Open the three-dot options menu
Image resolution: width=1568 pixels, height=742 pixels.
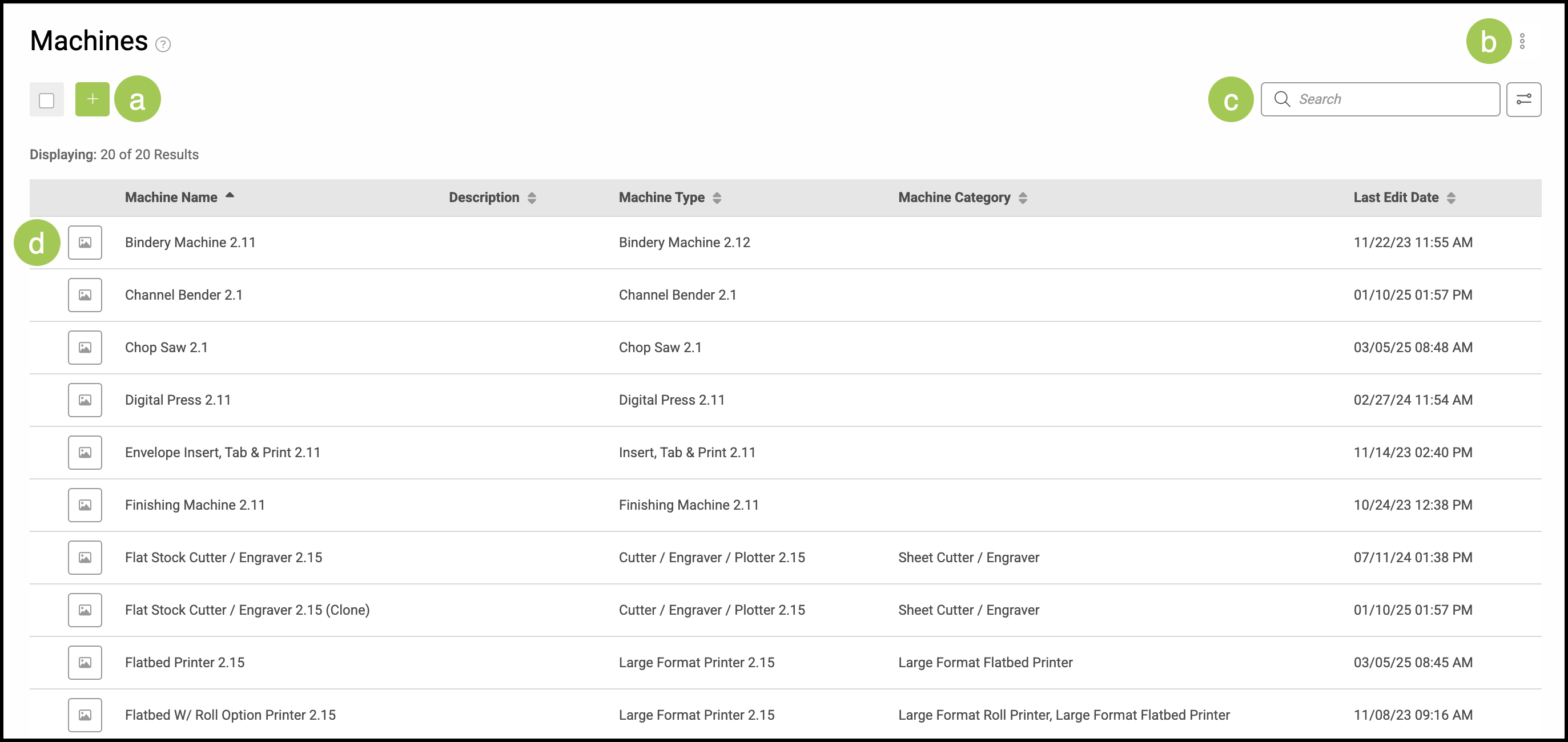(x=1522, y=41)
